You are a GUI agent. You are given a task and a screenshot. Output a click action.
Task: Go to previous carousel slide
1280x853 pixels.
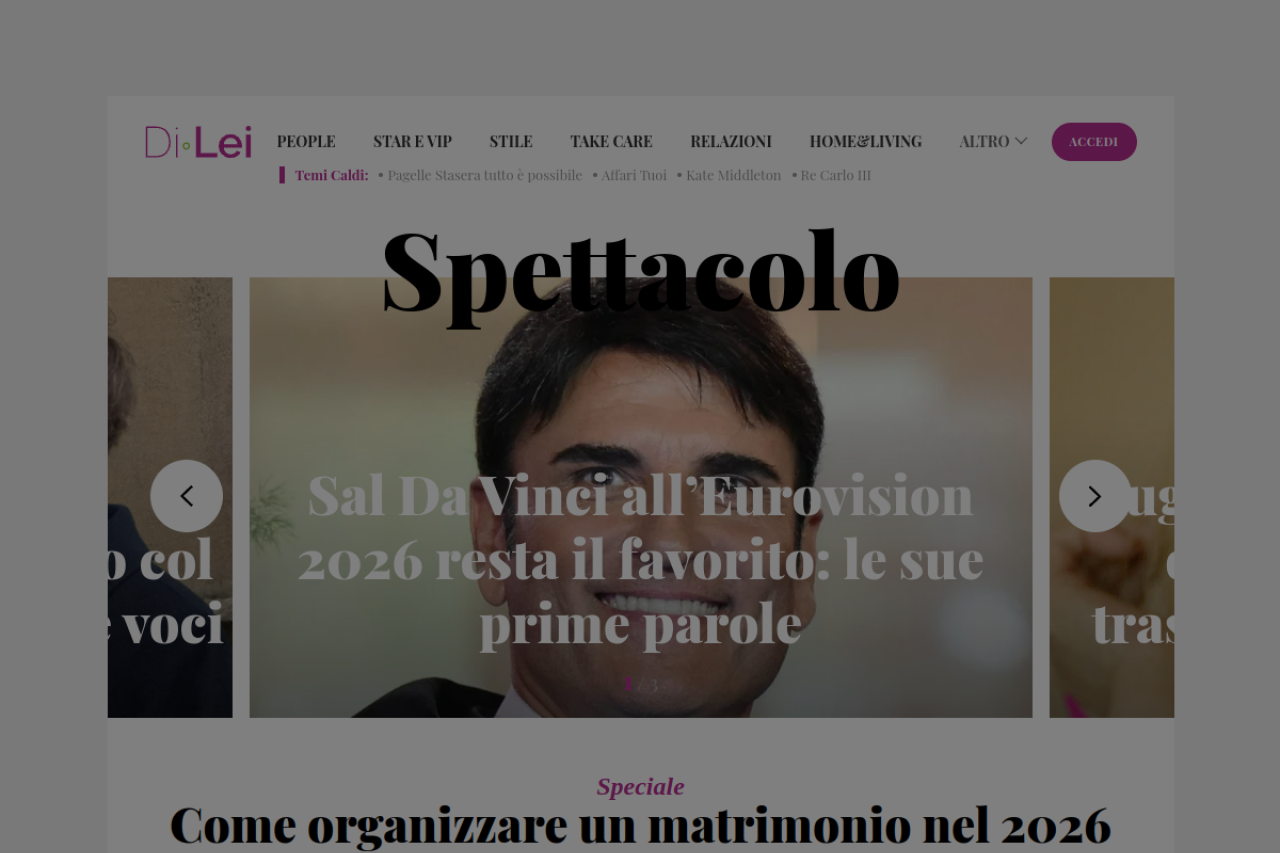[x=187, y=496]
